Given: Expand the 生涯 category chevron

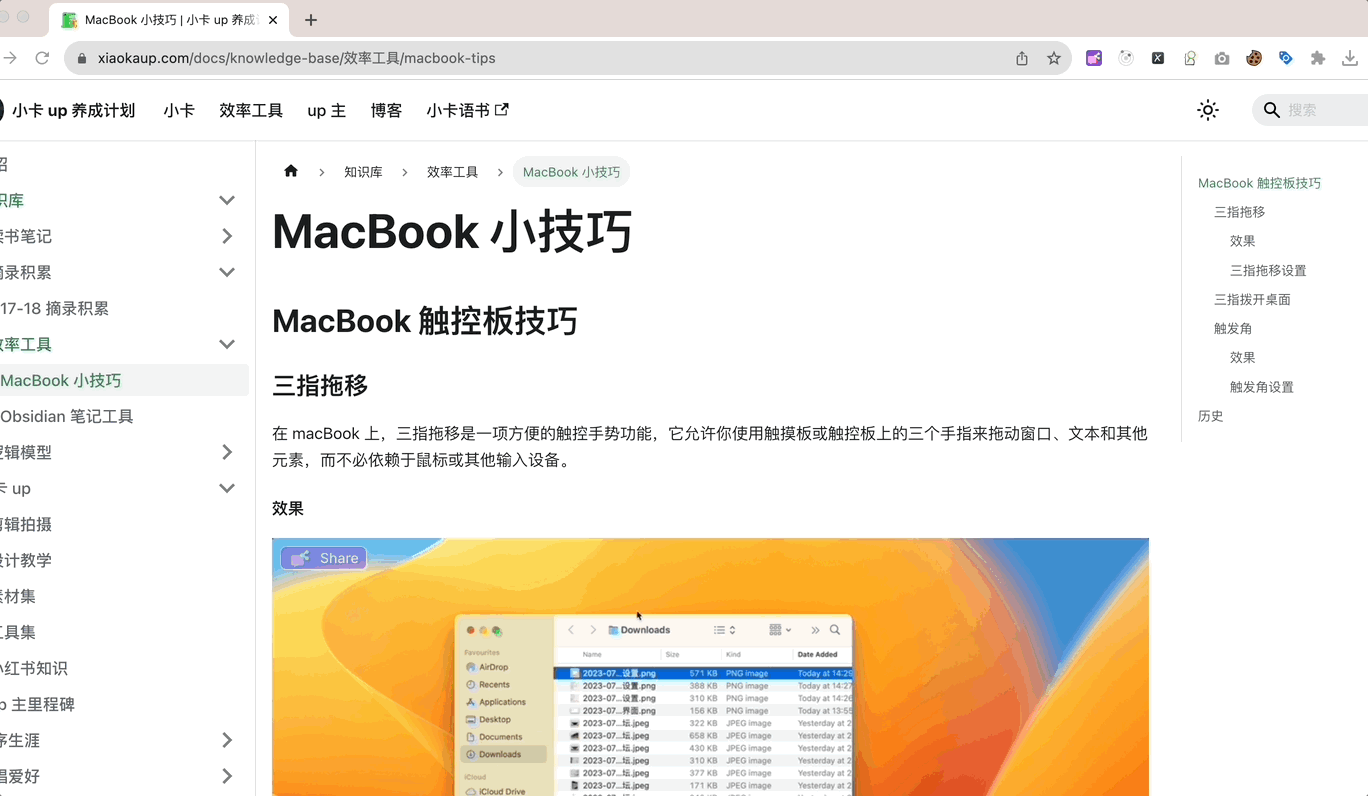Looking at the screenshot, I should pos(227,740).
